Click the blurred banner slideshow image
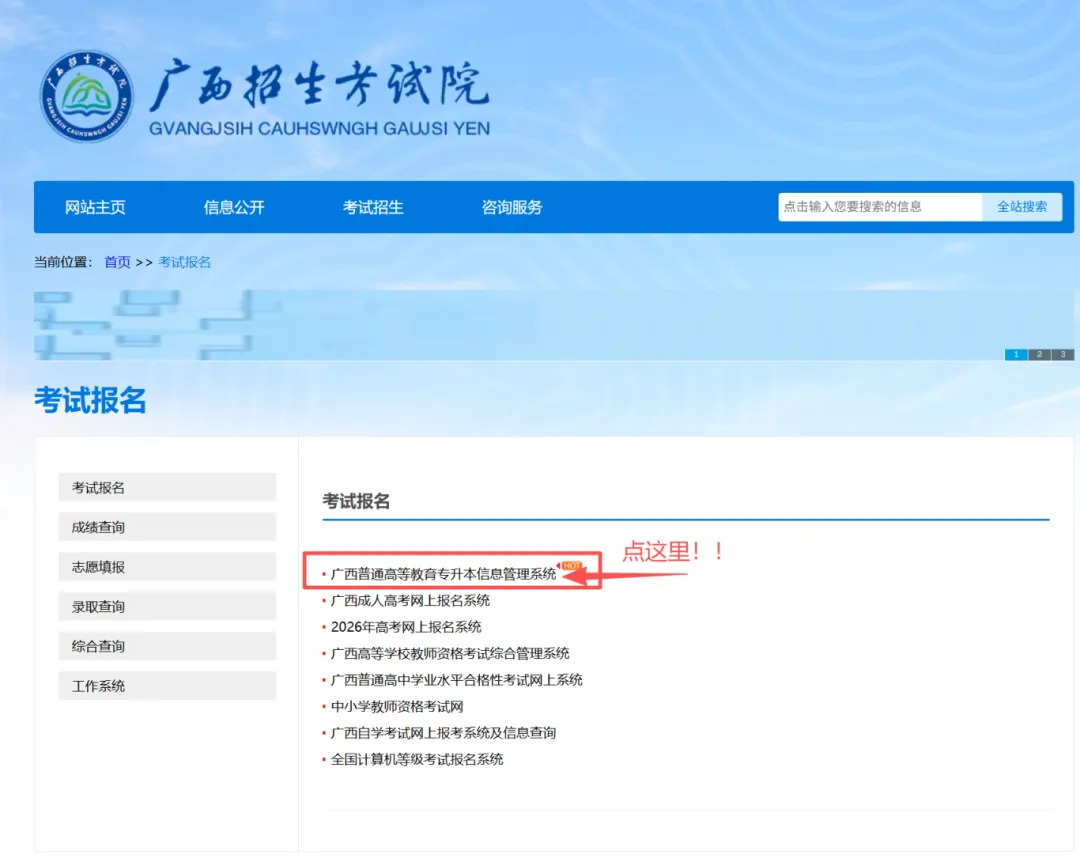 coord(554,325)
